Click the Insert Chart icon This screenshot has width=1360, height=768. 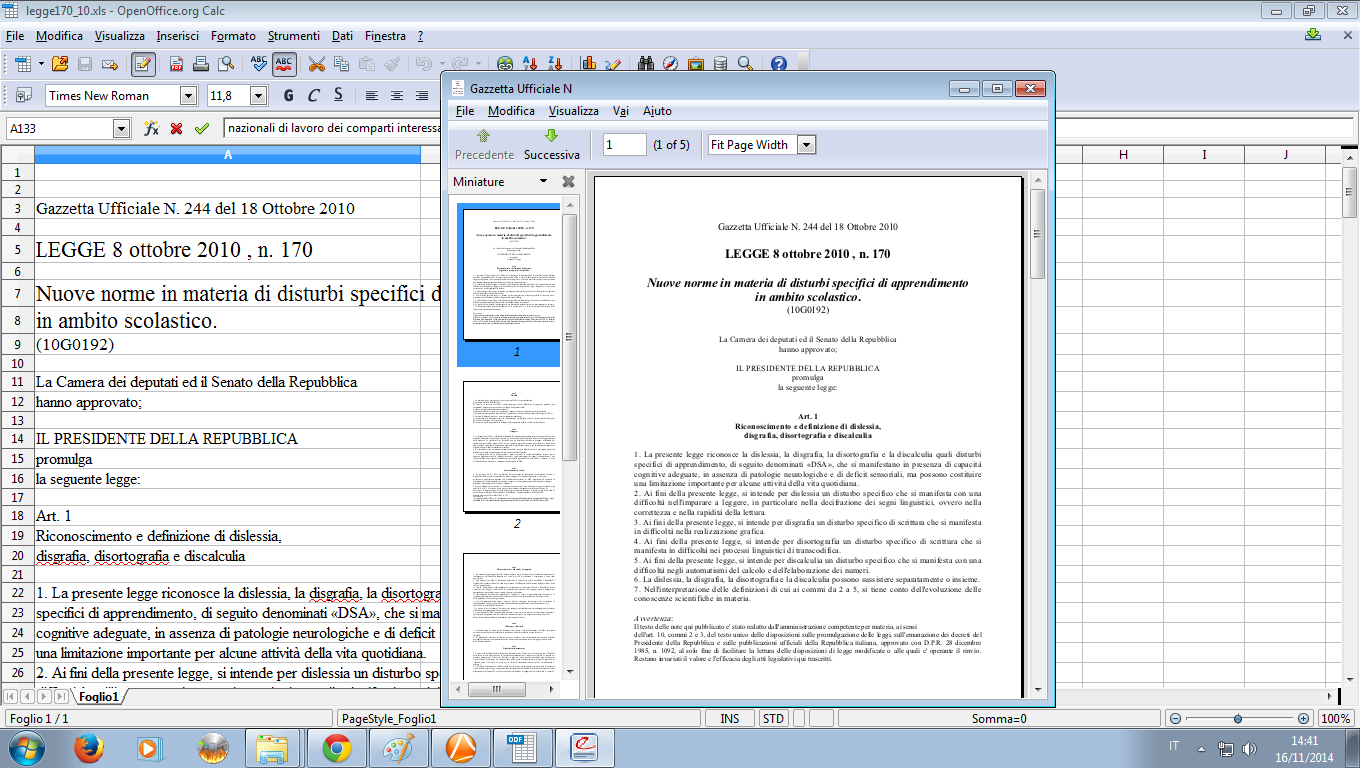pos(589,64)
